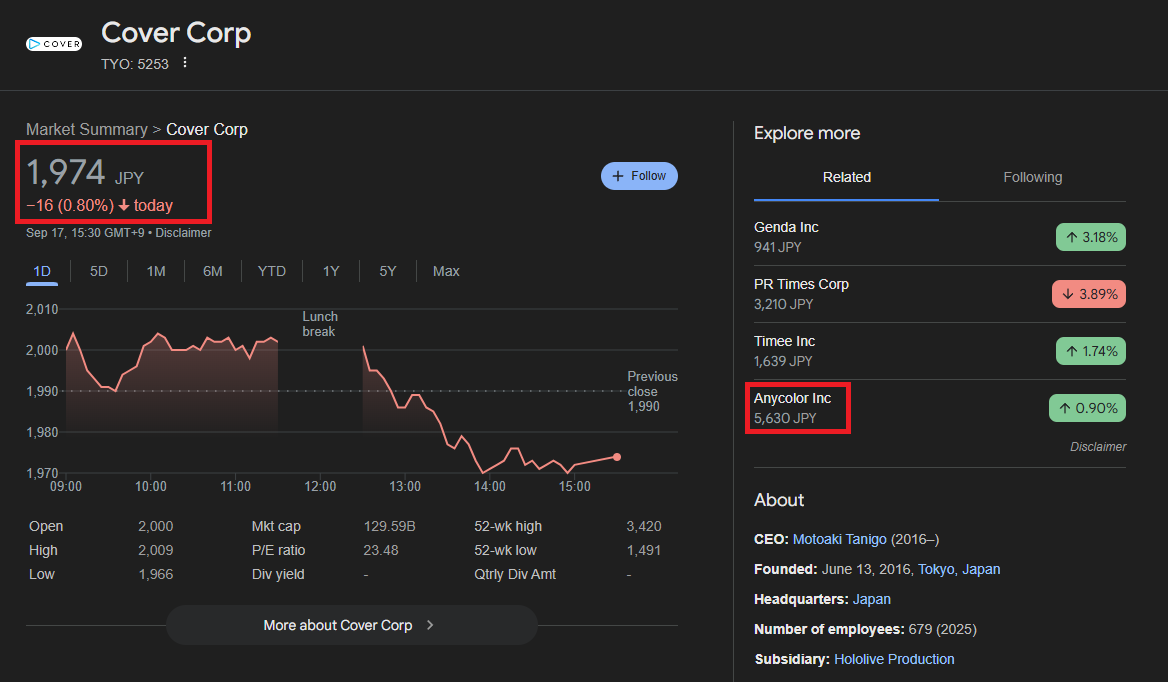Click the PR Times Corp 3.89% change badge
This screenshot has width=1168, height=682.
1088,294
